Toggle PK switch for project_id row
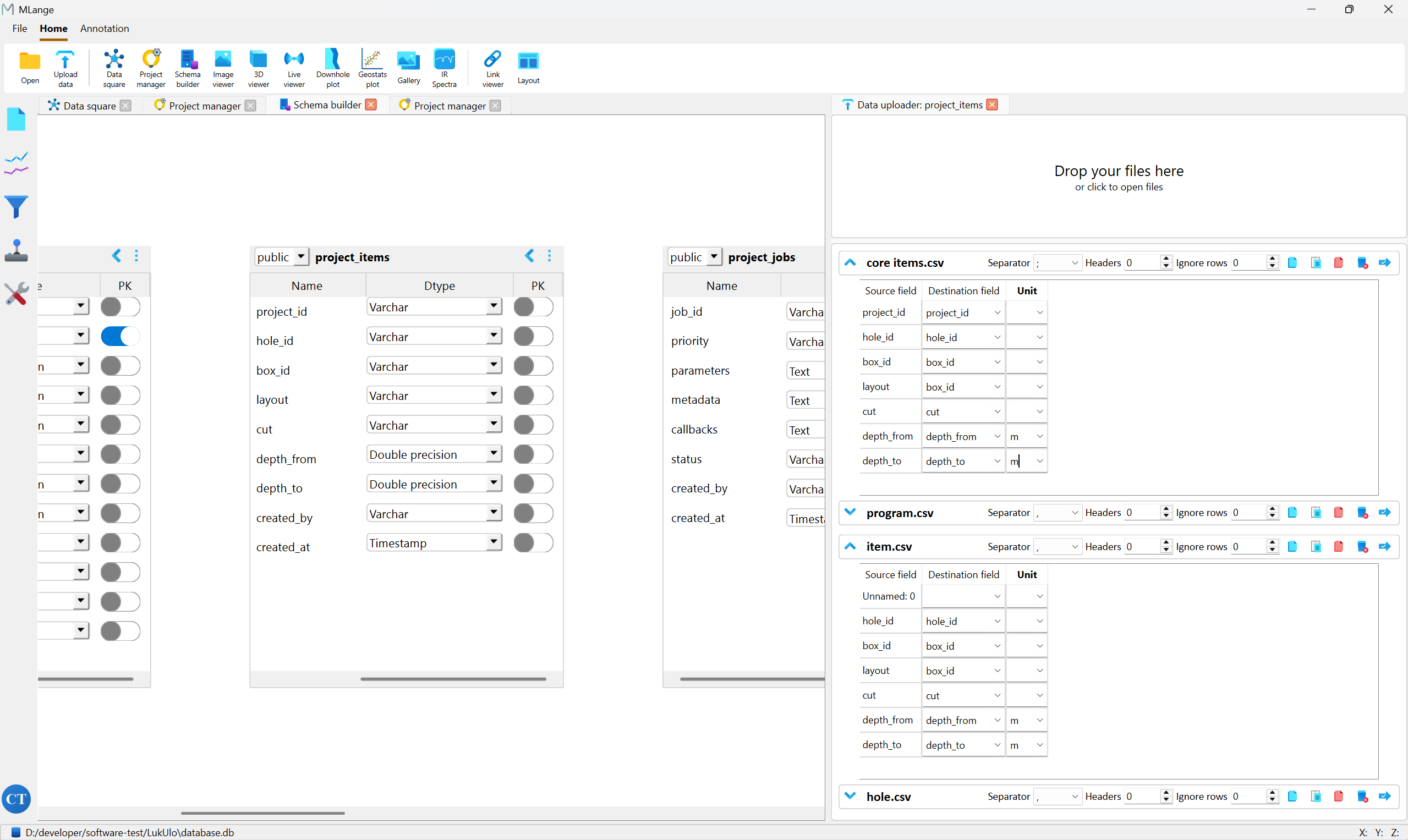This screenshot has width=1408, height=840. (x=533, y=307)
